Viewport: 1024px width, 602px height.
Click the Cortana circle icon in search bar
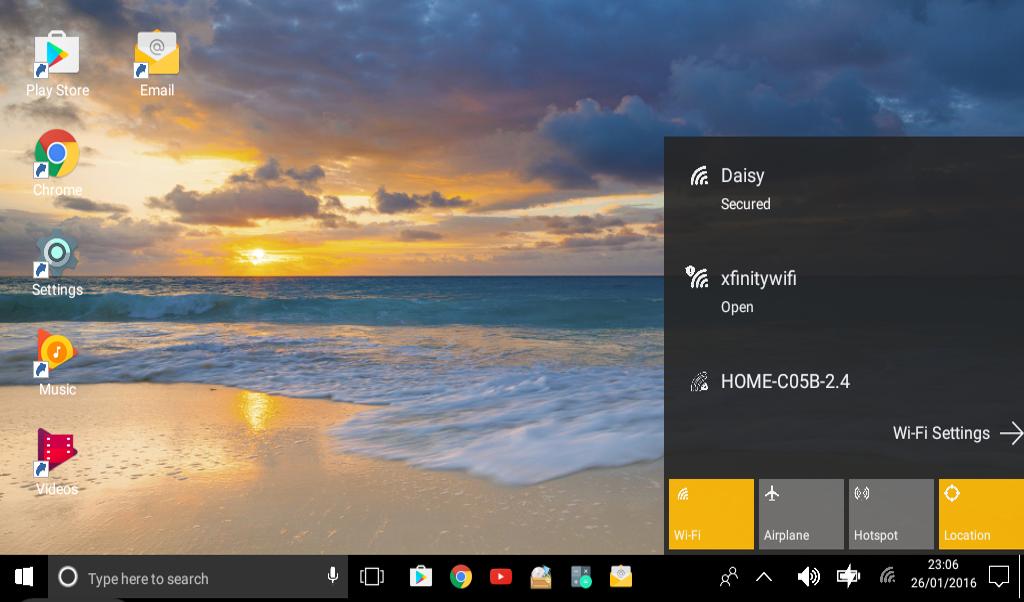[68, 577]
